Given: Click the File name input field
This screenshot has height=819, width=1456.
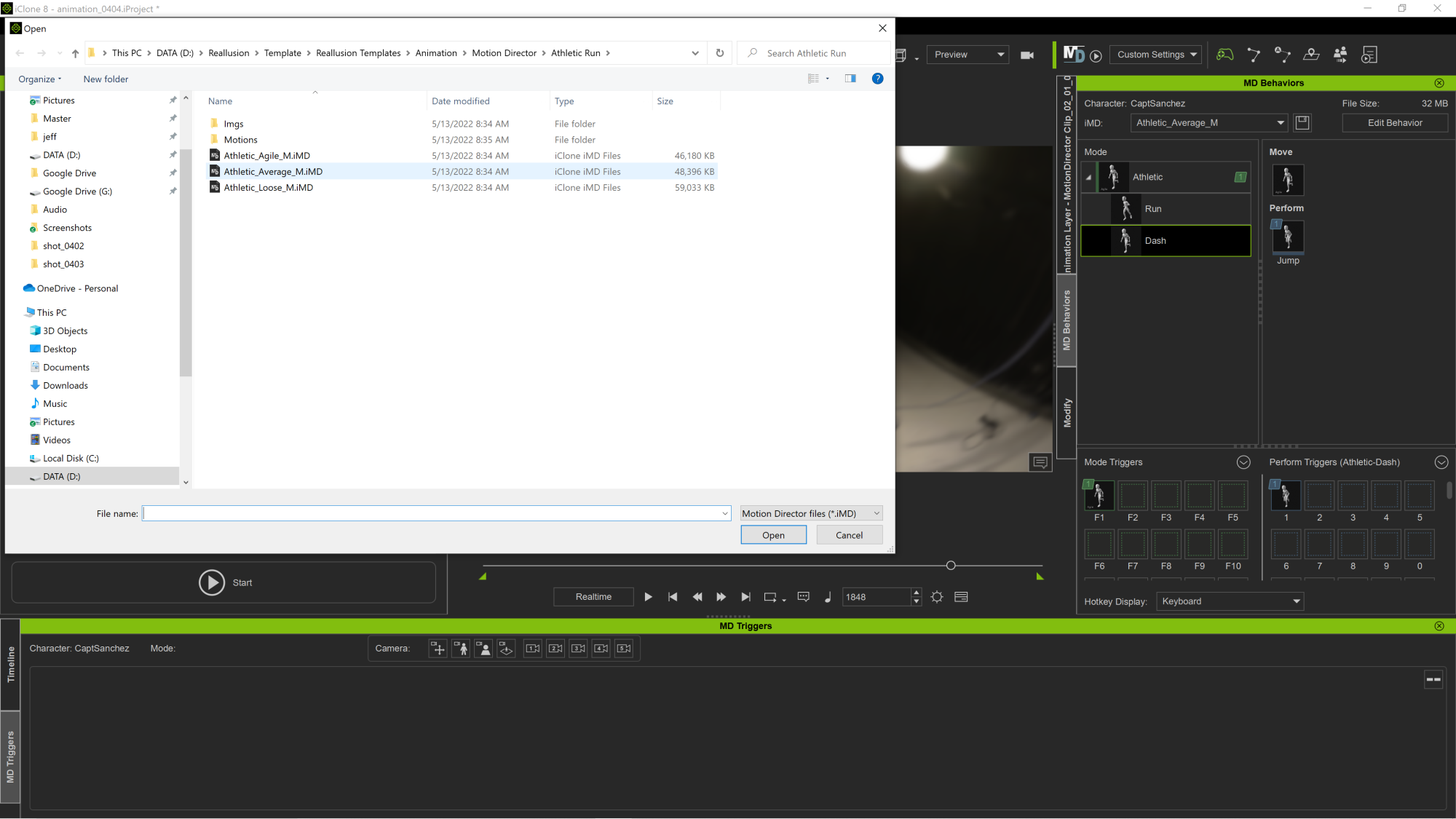Looking at the screenshot, I should (436, 514).
